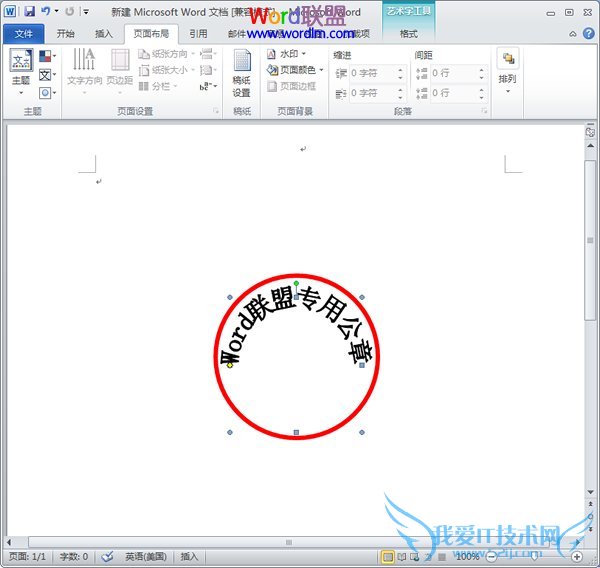
Task: Switch to Web Layout view
Action: click(x=415, y=557)
